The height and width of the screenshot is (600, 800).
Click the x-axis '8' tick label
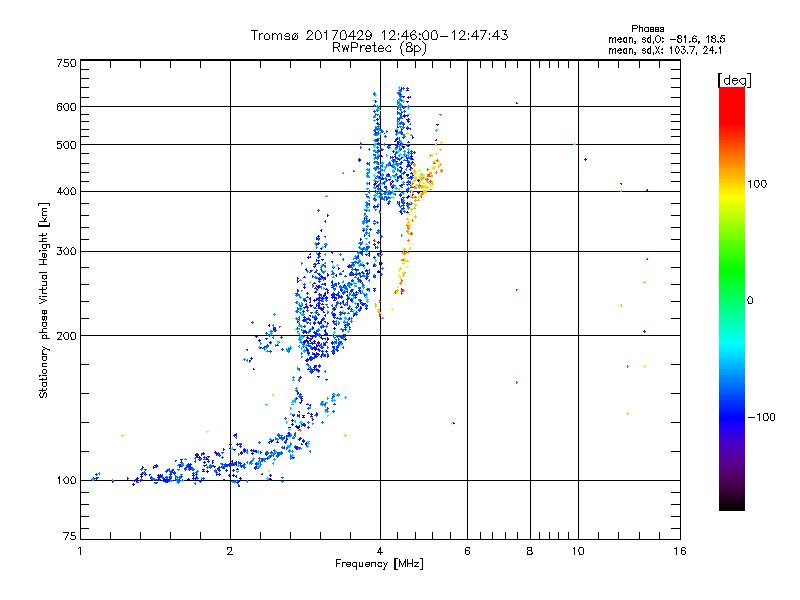[x=530, y=551]
